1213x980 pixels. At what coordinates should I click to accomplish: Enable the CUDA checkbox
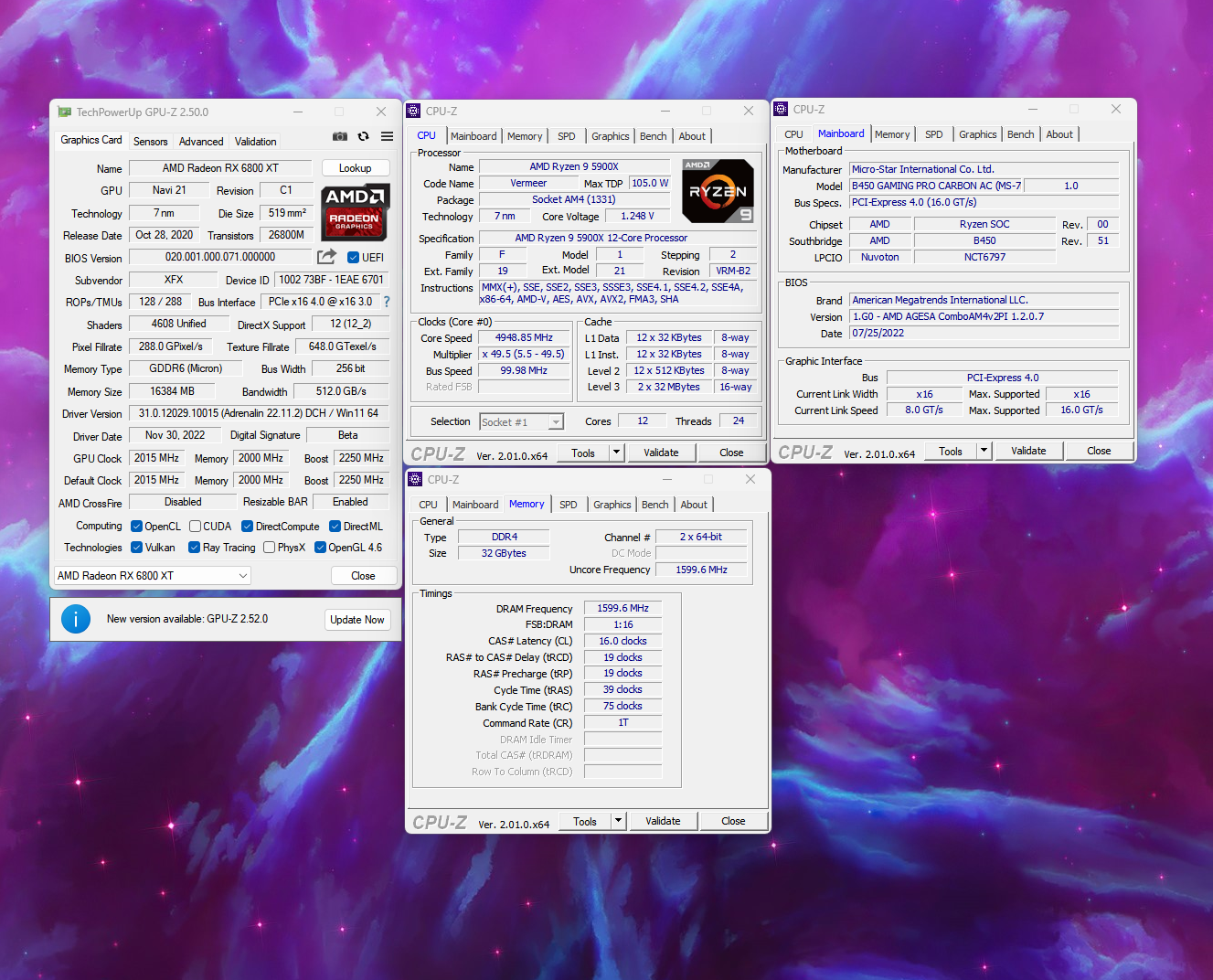pos(196,527)
